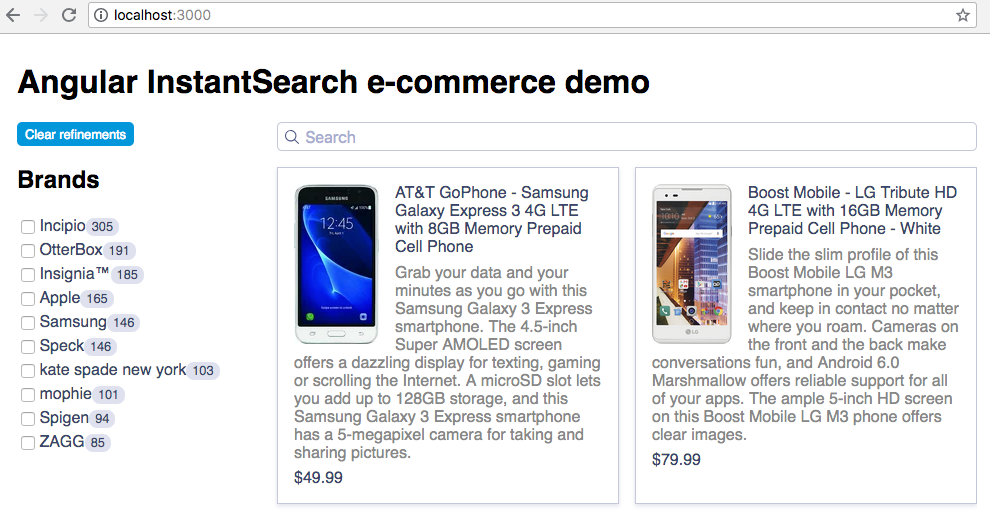This screenshot has height=520, width=990.
Task: Check the ZAGG brand checkbox
Action: coord(28,443)
